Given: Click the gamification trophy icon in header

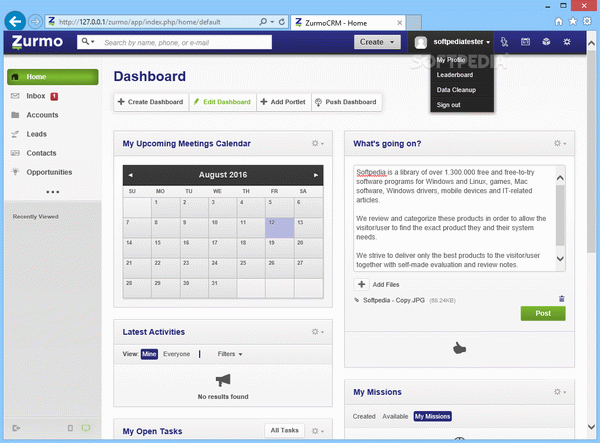Looking at the screenshot, I should [505, 42].
